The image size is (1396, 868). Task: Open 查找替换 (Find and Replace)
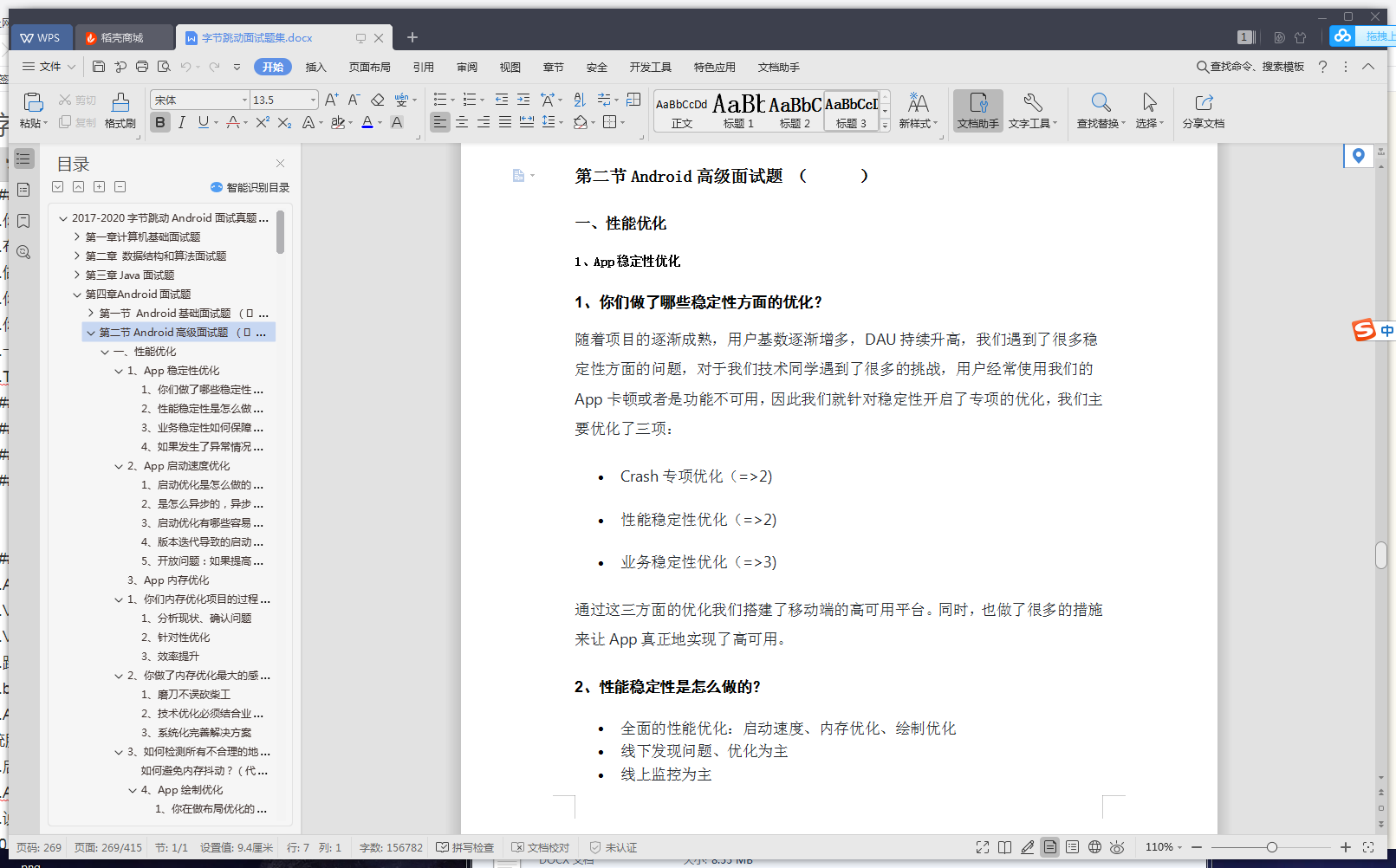coord(1101,110)
